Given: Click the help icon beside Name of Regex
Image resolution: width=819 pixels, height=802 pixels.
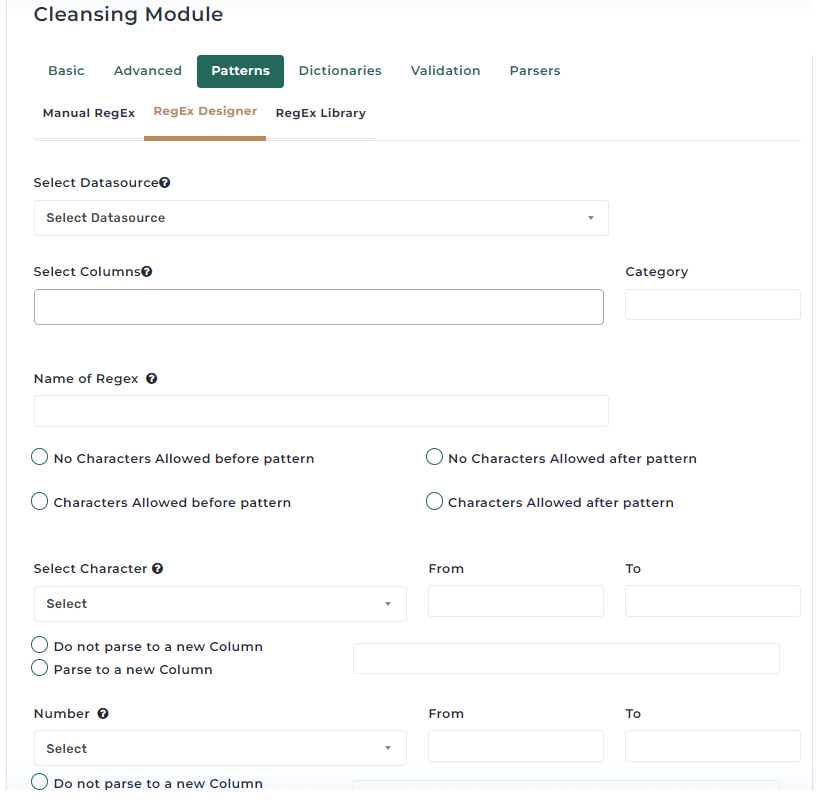Looking at the screenshot, I should pos(151,379).
